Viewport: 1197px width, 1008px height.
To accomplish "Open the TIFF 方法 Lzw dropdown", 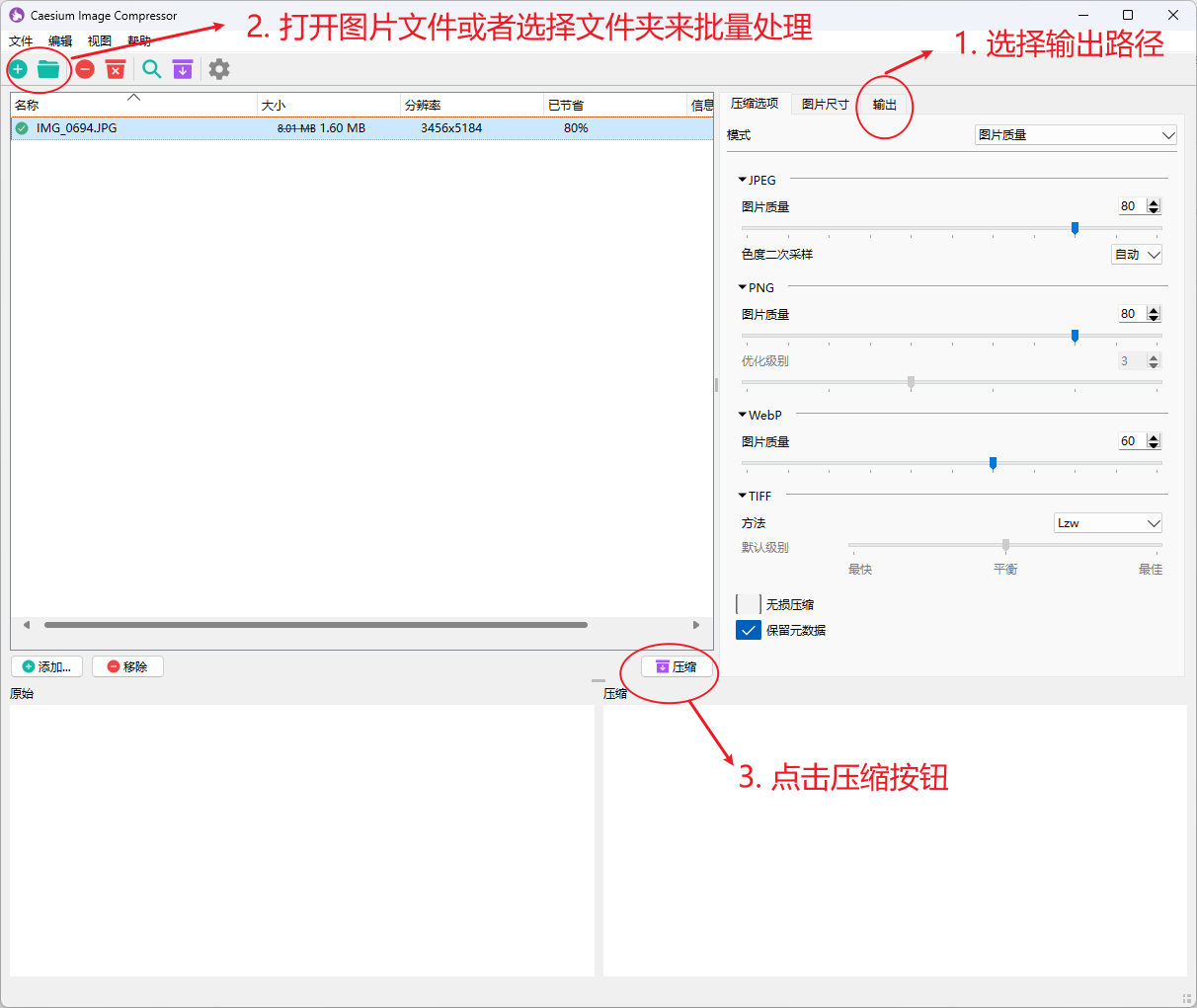I will 1108,523.
